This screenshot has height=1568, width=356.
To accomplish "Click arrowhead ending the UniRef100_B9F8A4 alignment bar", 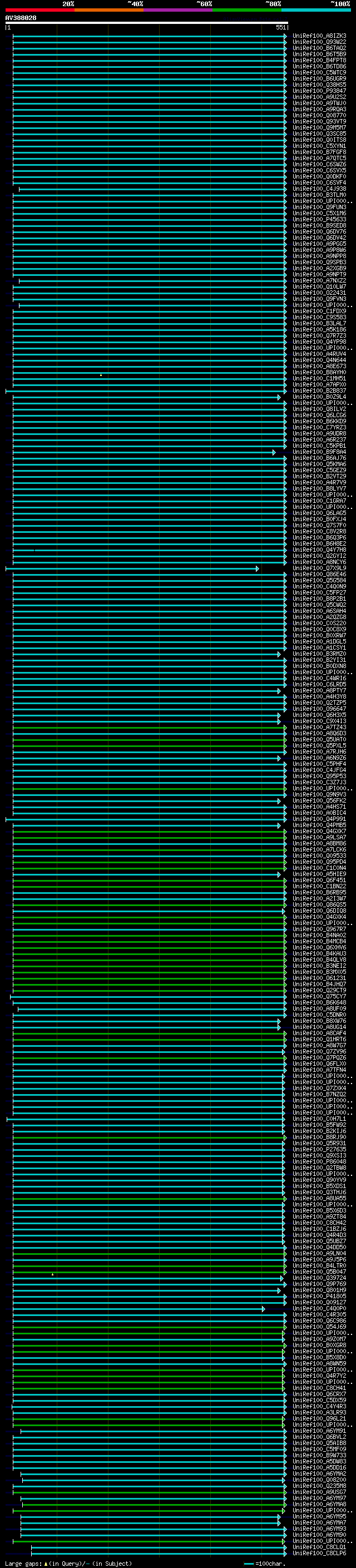I will point(274,452).
